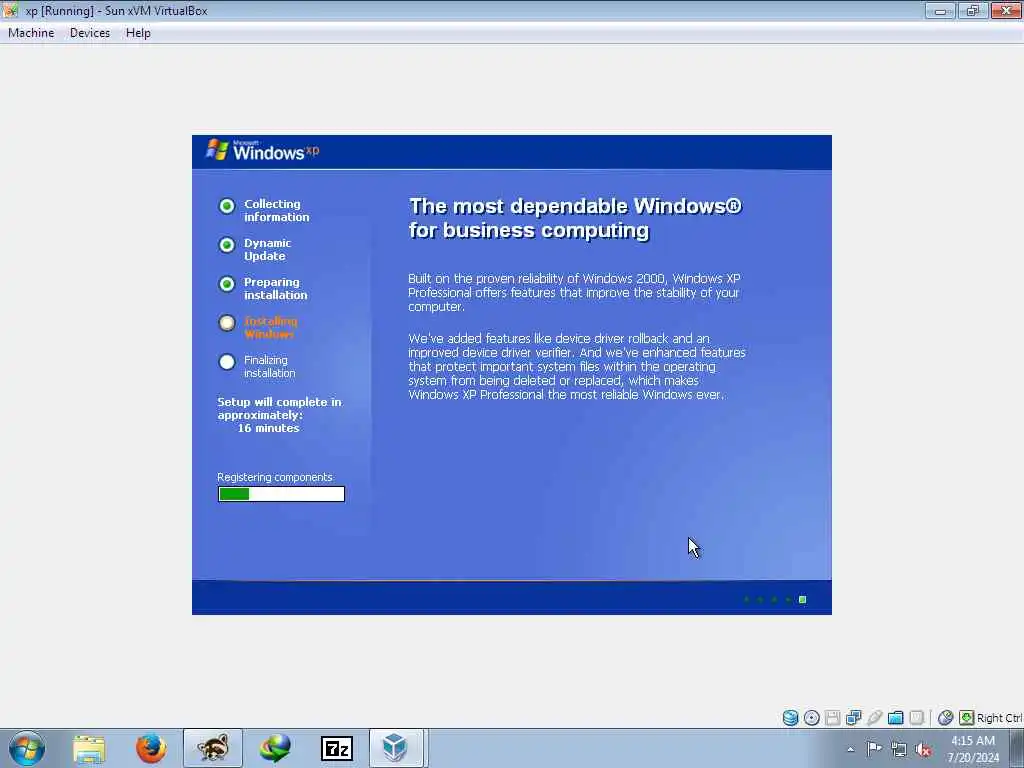
Task: Click the host key green arrow icon
Action: point(967,718)
